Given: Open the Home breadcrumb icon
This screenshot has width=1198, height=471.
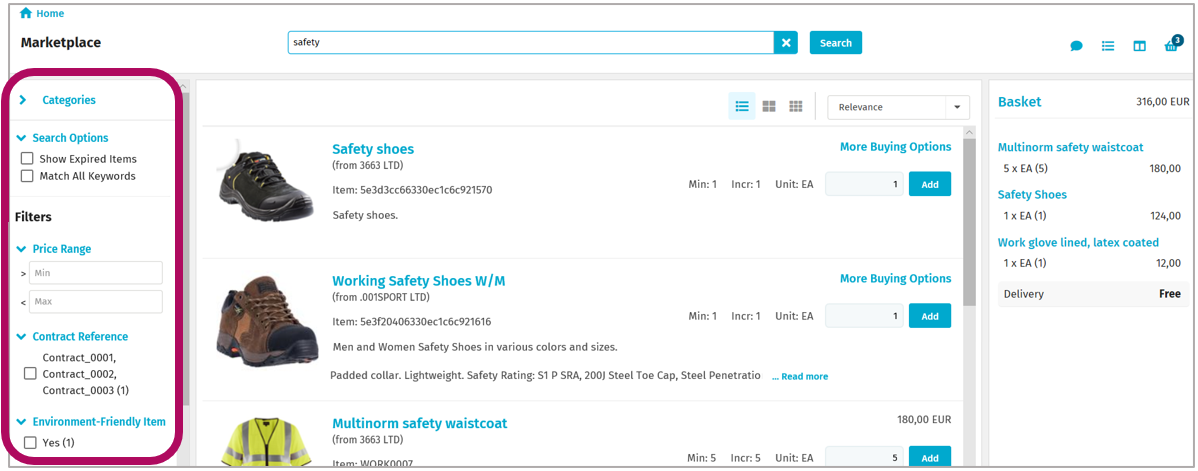Looking at the screenshot, I should [26, 13].
